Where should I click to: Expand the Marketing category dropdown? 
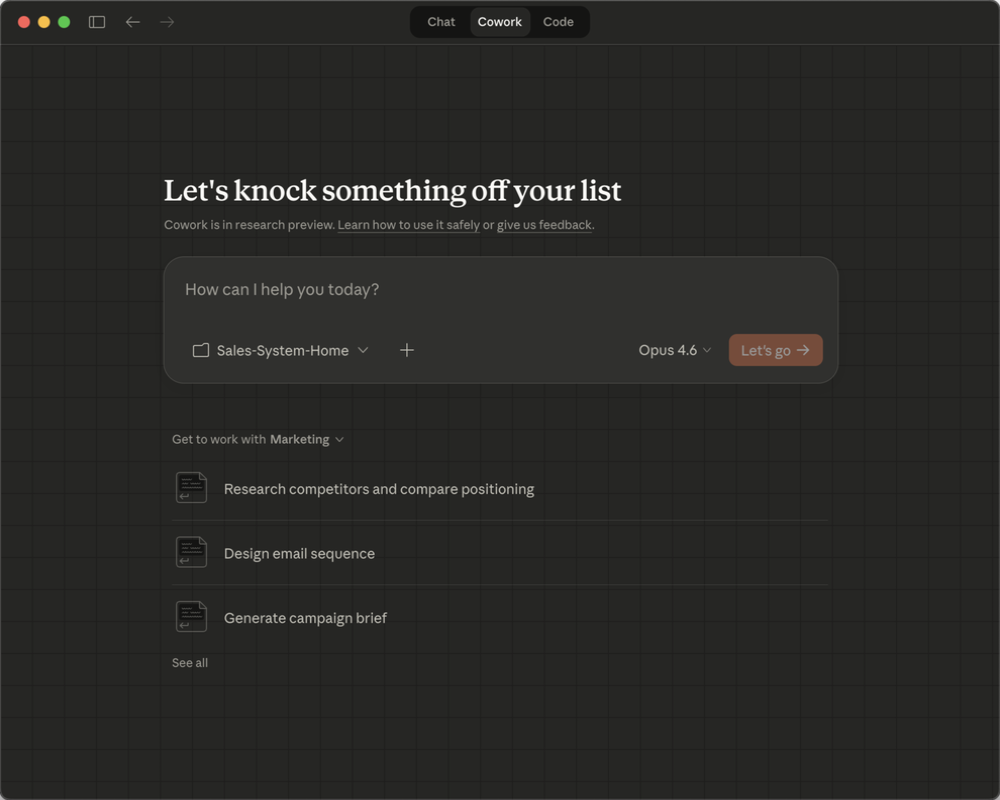(340, 439)
